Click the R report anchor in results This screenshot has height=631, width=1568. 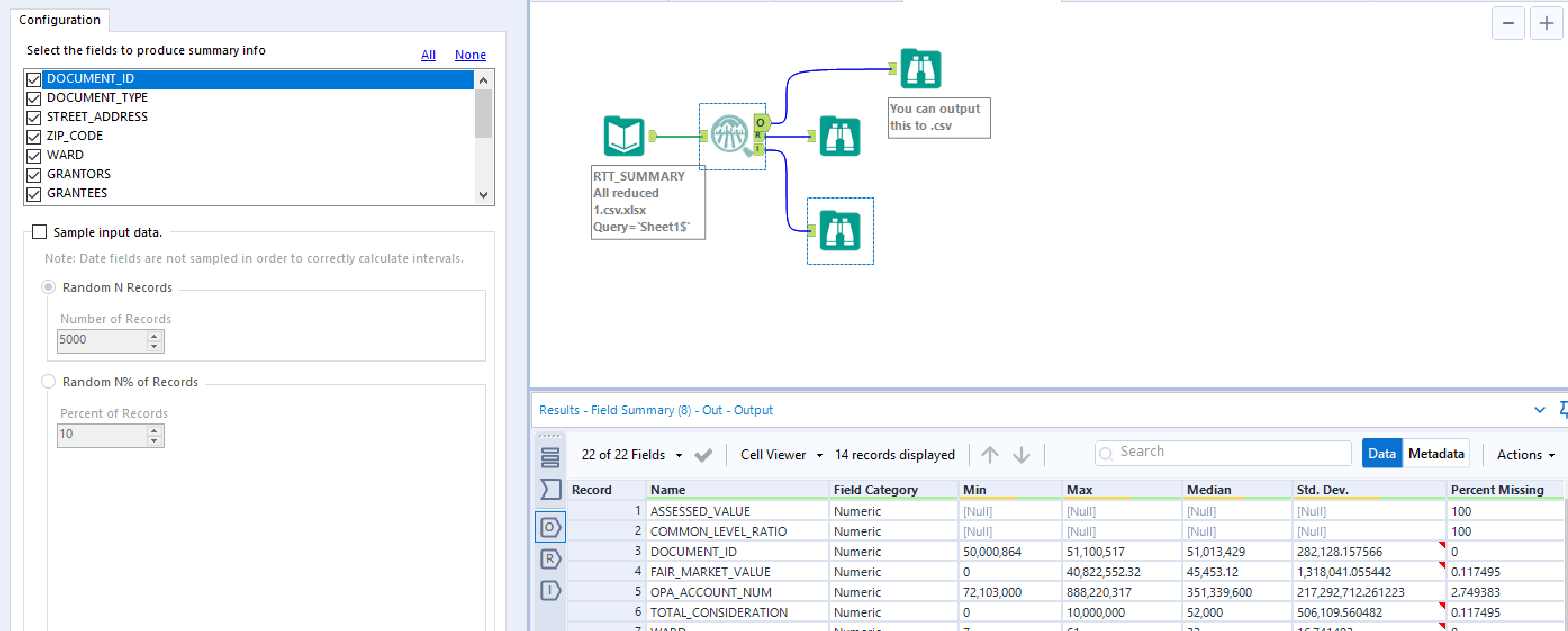550,559
